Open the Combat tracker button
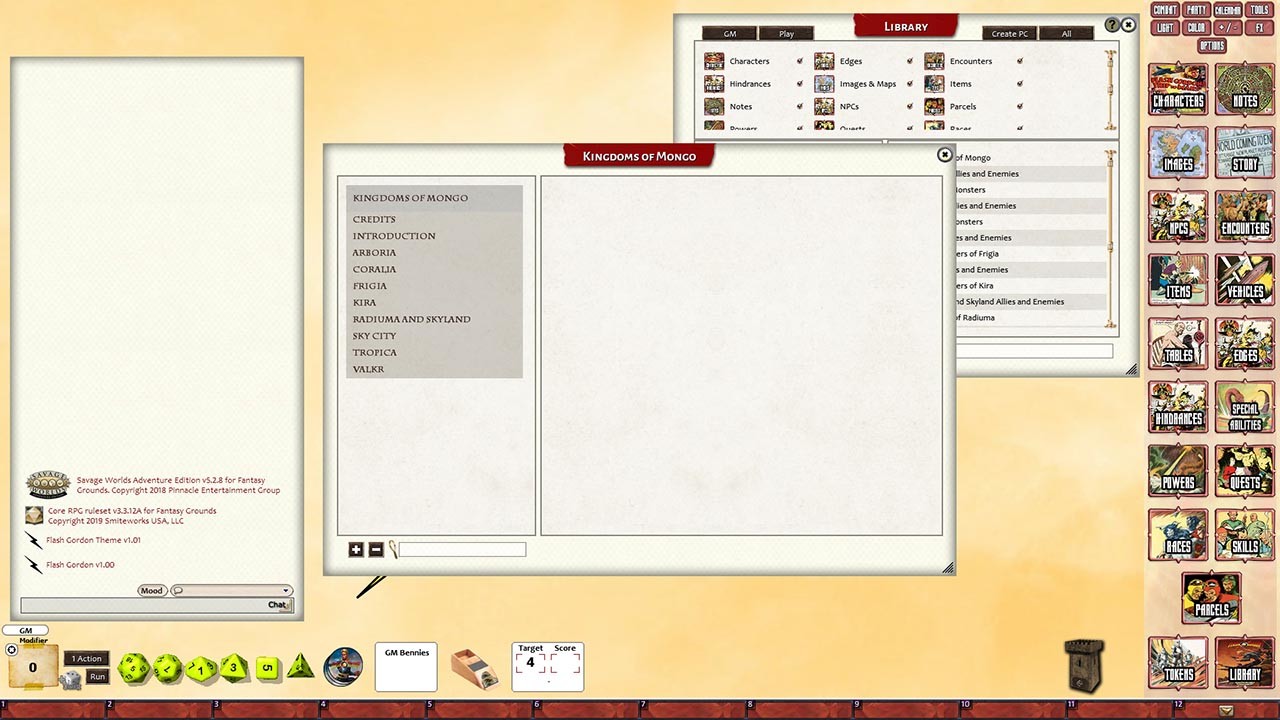The width and height of the screenshot is (1280, 720). pyautogui.click(x=1165, y=10)
